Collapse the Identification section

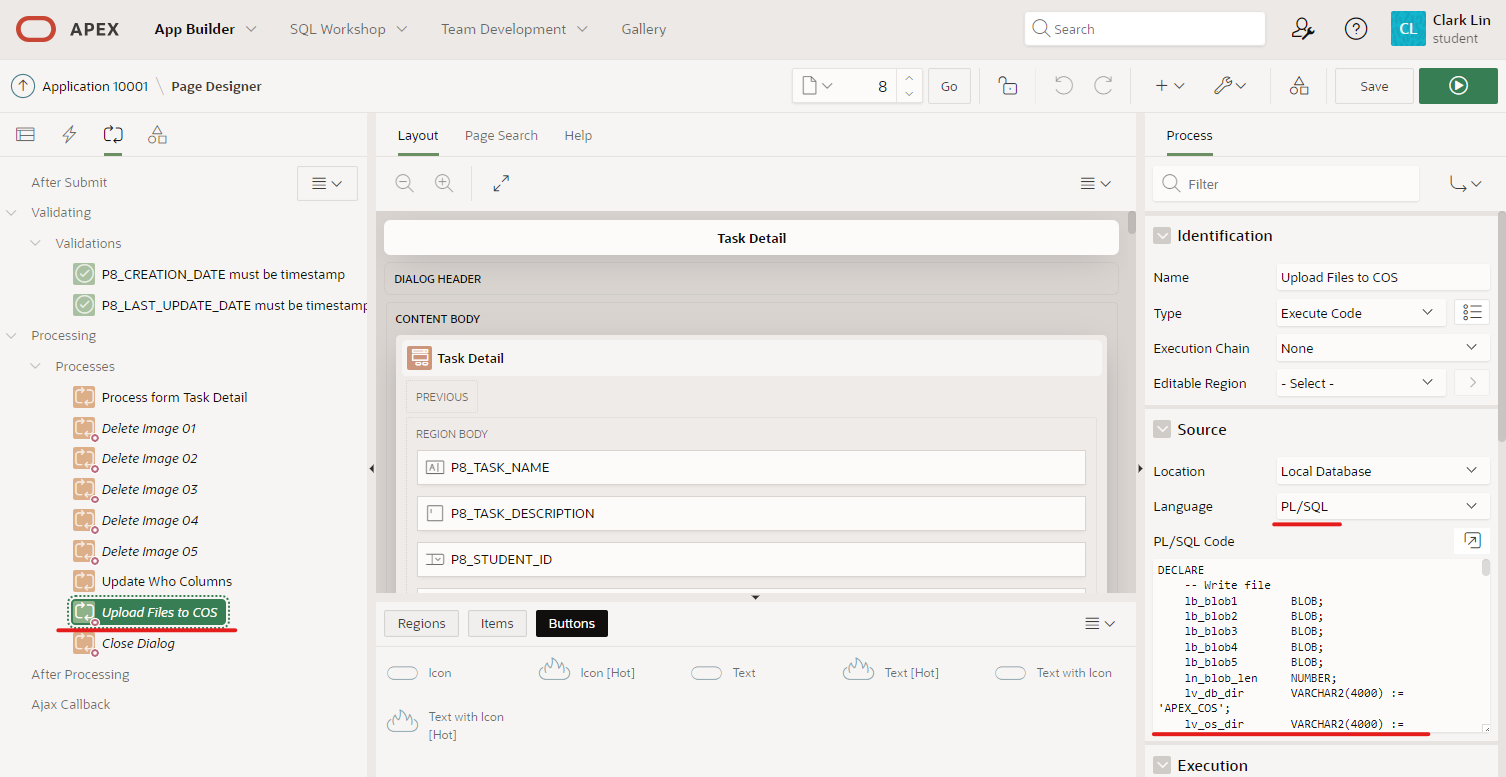[x=1162, y=236]
